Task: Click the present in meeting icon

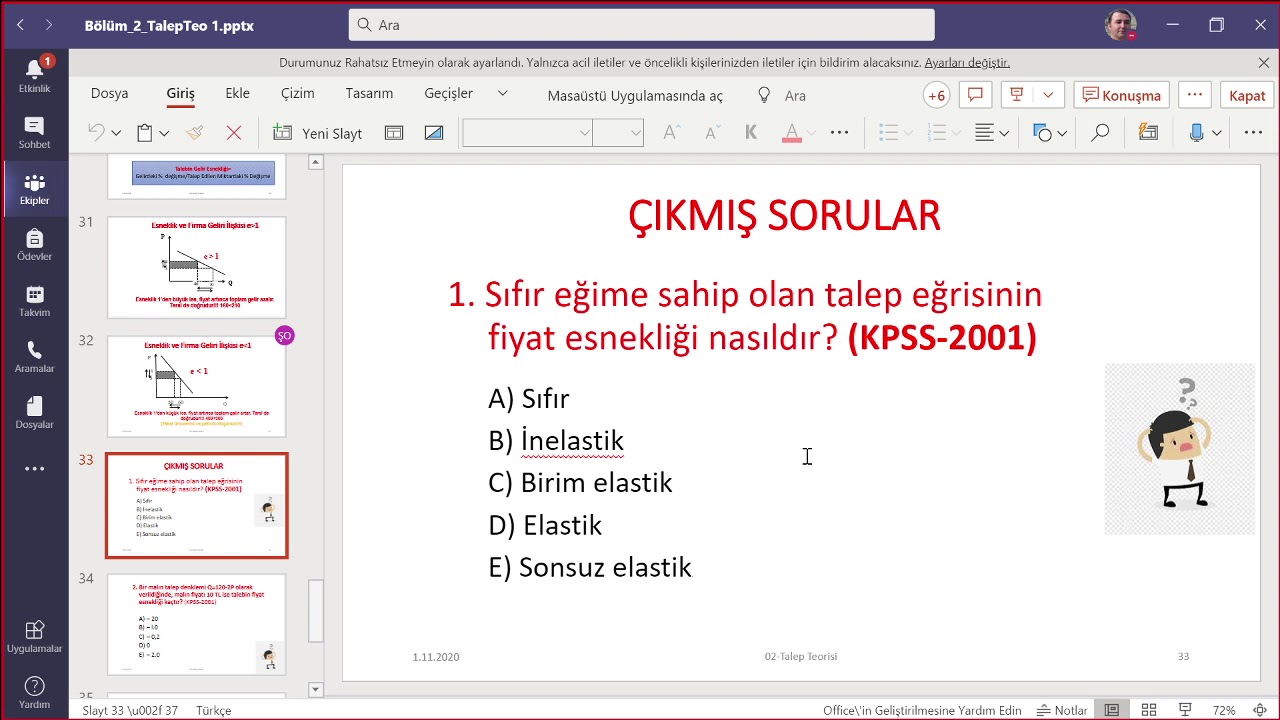Action: [1017, 95]
